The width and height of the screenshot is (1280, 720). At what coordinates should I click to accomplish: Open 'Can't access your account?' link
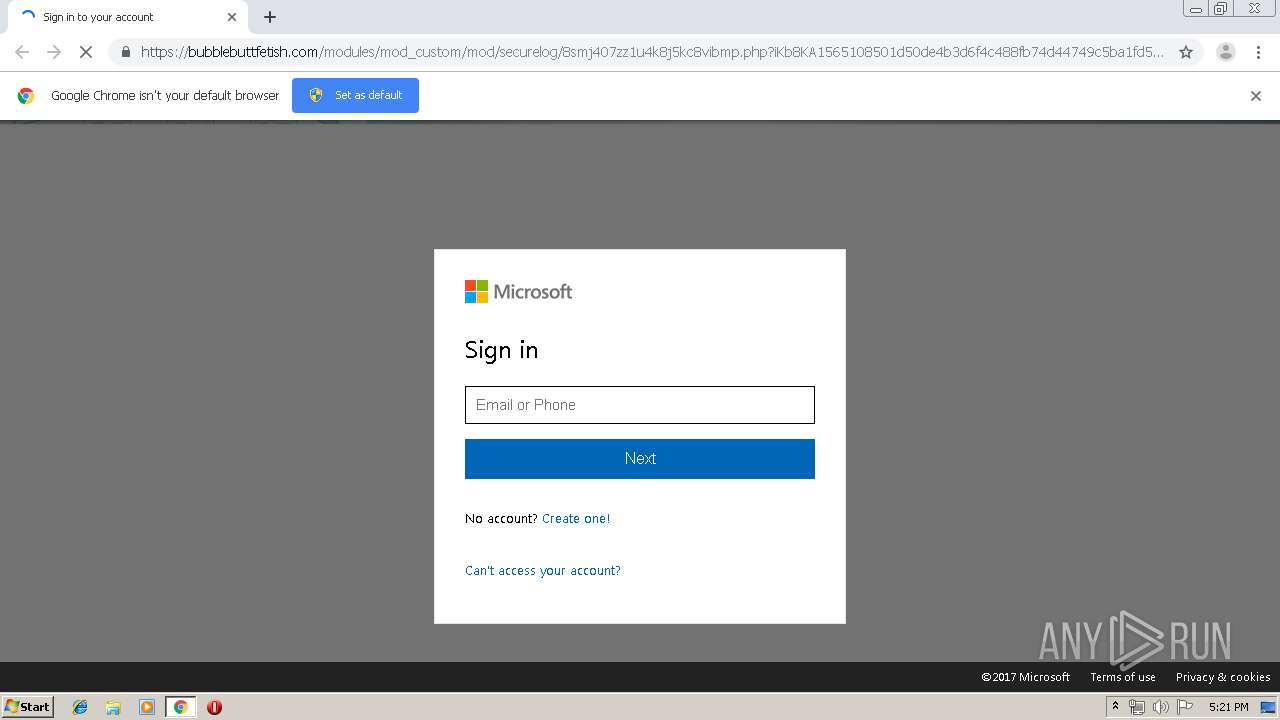tap(543, 570)
